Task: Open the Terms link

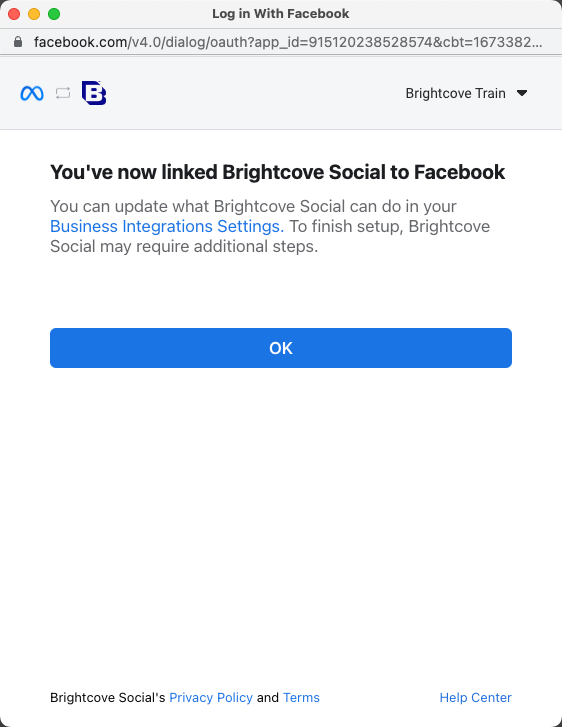Action: pos(301,697)
